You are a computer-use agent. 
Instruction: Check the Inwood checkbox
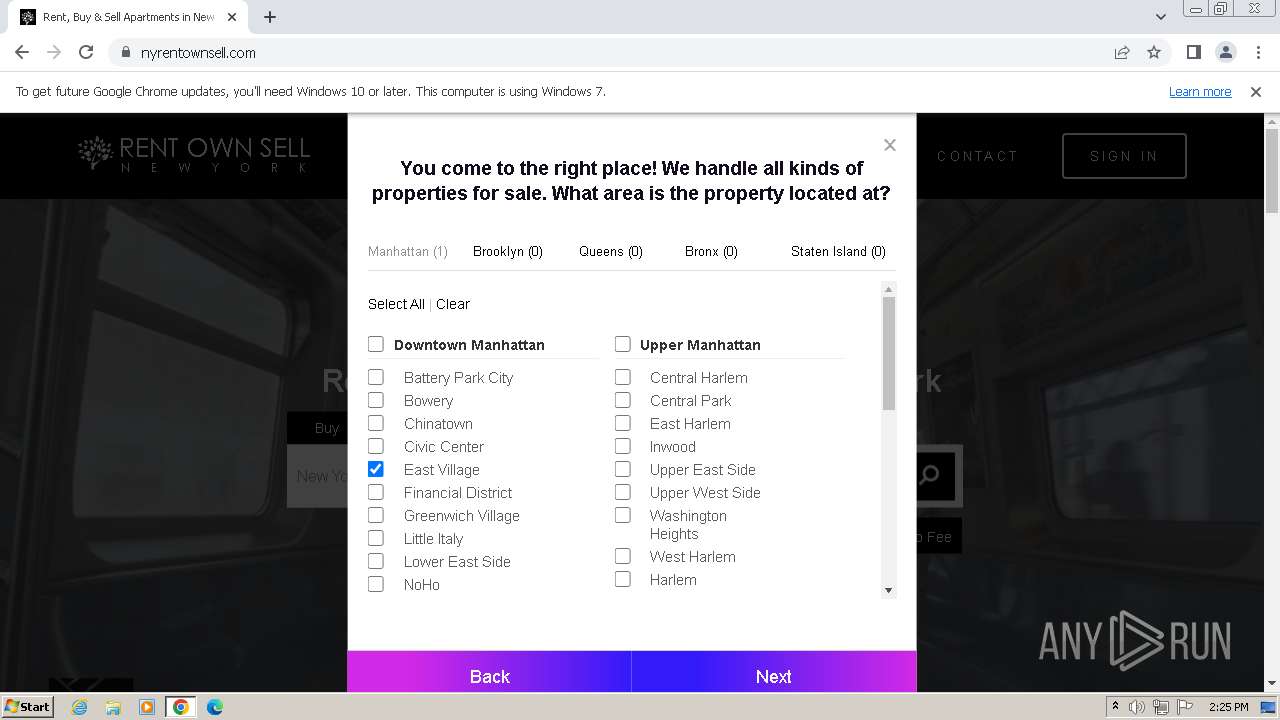click(623, 446)
